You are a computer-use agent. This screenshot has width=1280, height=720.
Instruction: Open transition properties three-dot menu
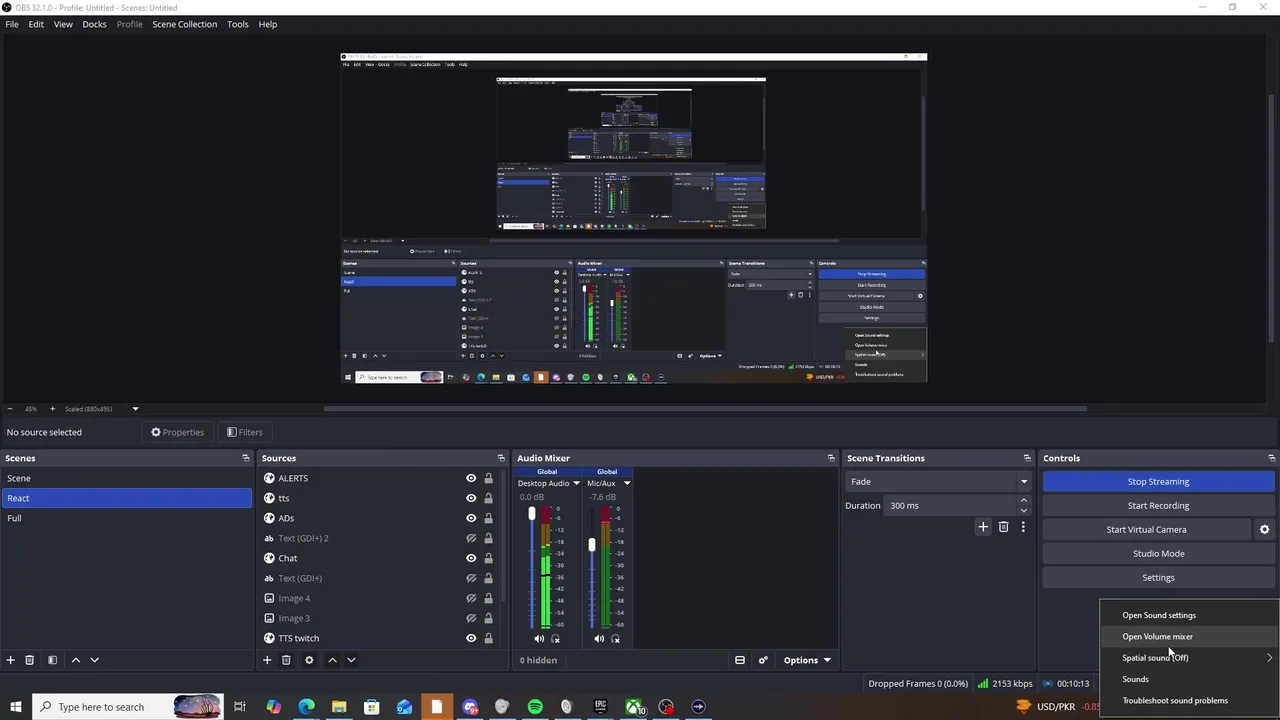click(1023, 527)
